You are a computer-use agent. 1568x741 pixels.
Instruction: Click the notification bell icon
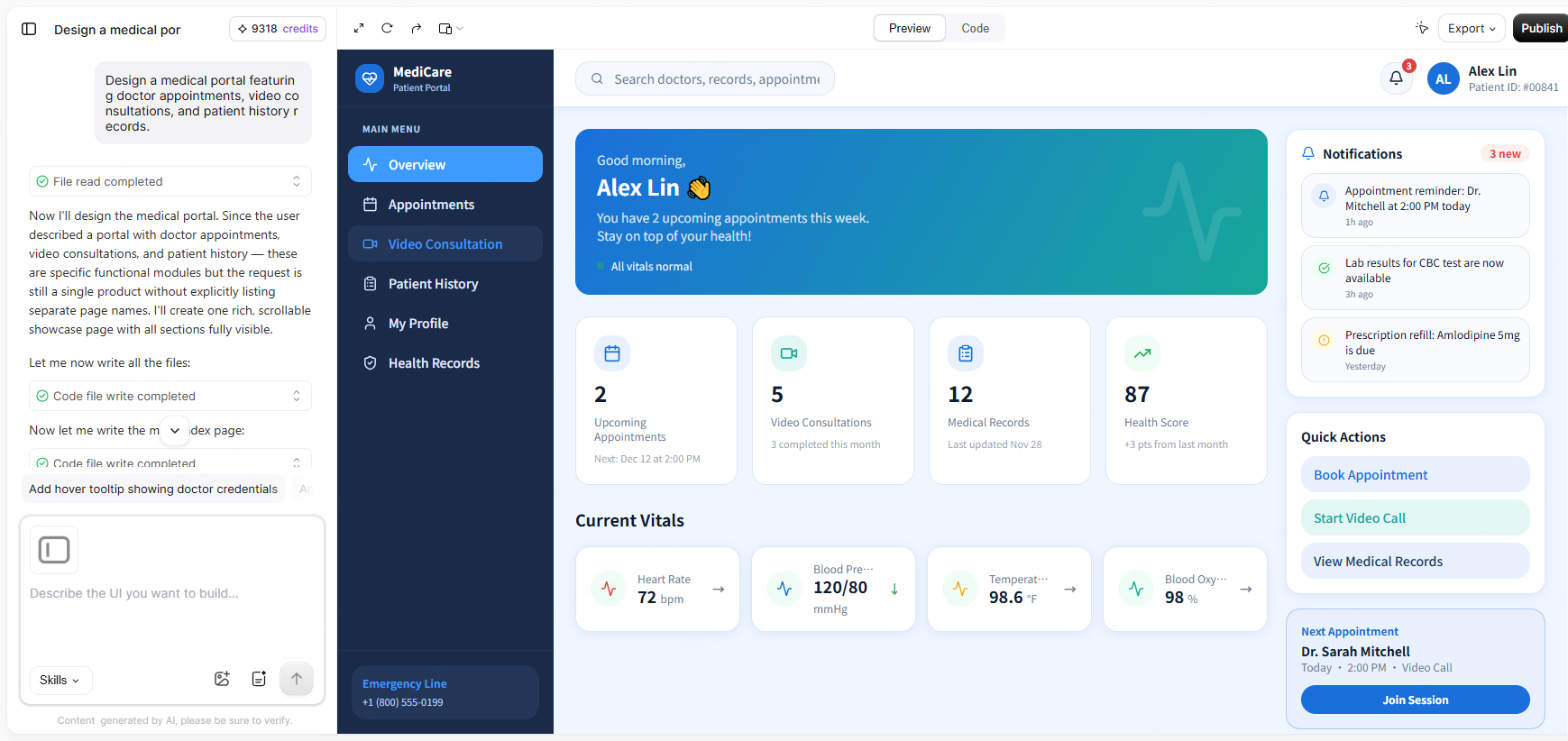[x=1396, y=78]
